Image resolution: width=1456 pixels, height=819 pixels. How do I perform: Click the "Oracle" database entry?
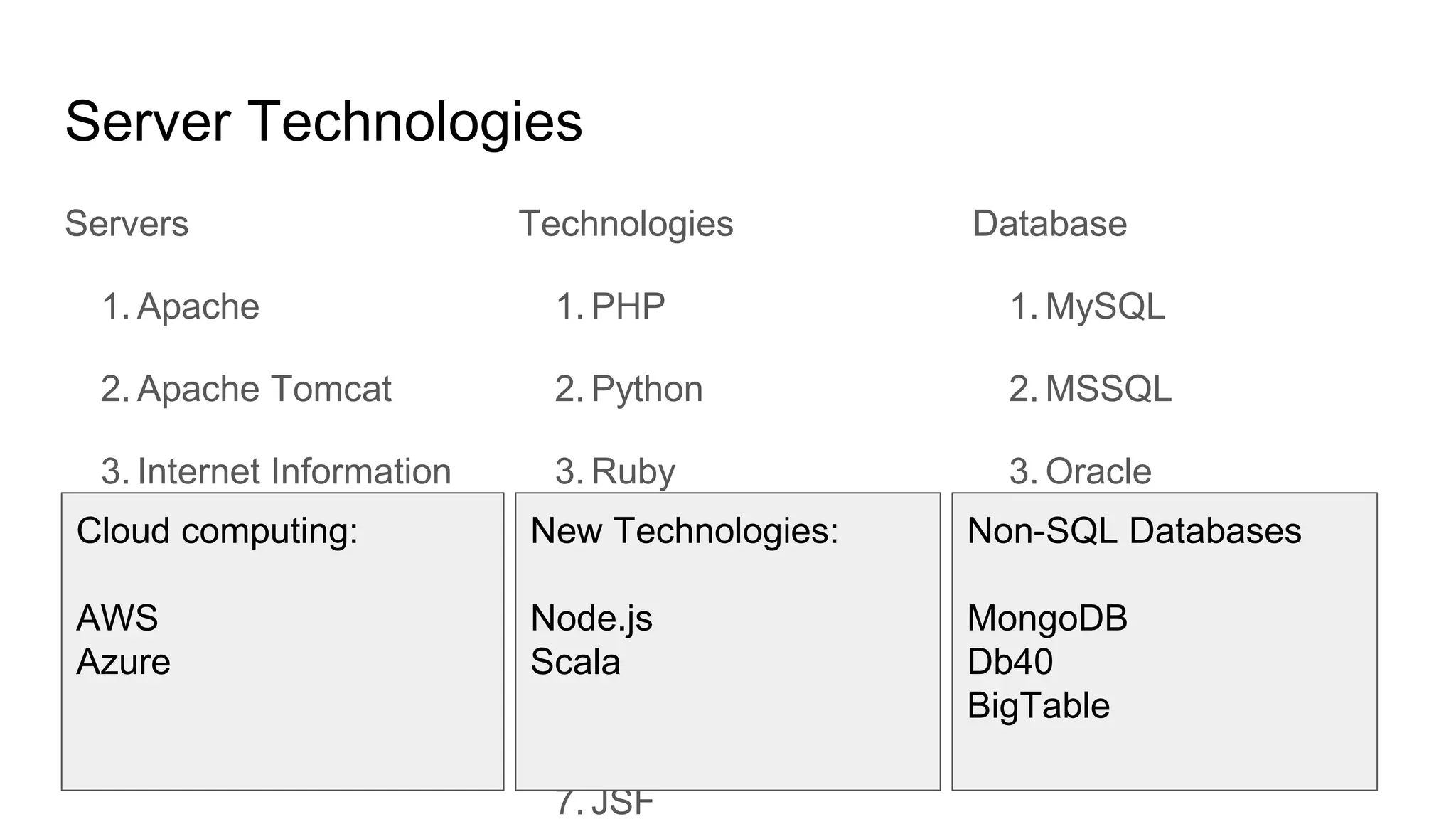tap(1098, 471)
